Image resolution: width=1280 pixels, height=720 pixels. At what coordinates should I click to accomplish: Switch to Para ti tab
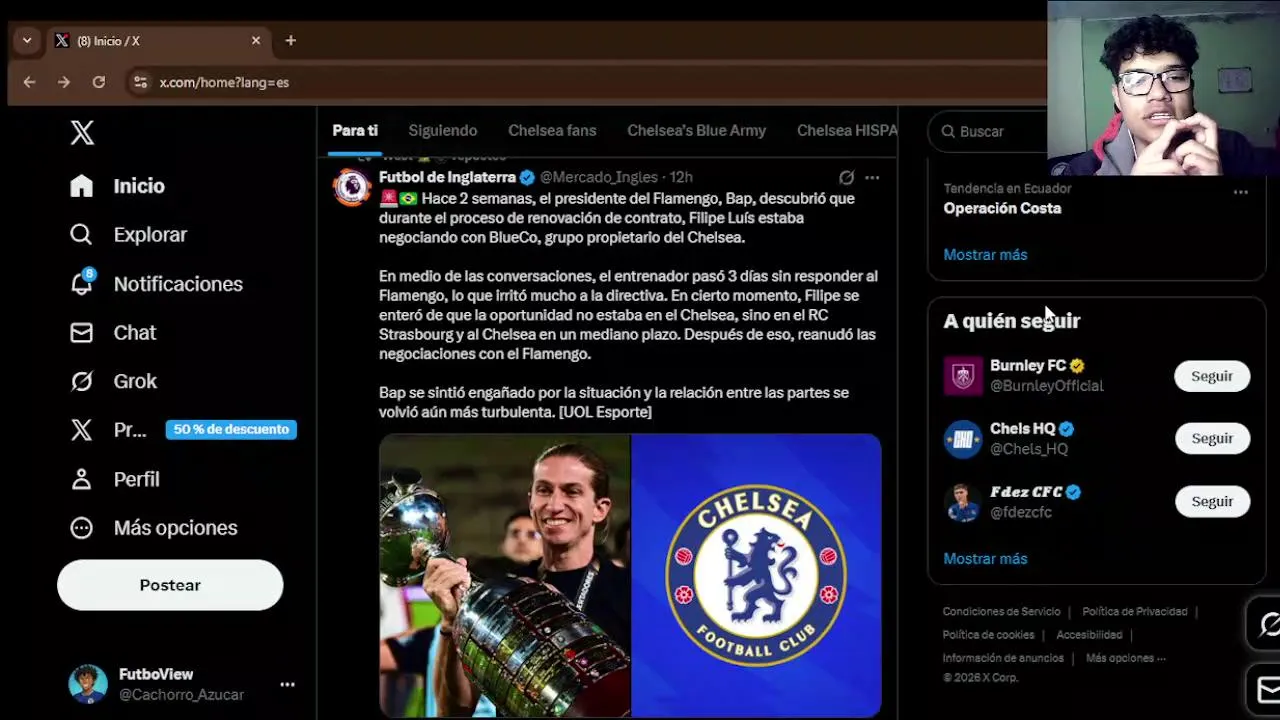355,131
